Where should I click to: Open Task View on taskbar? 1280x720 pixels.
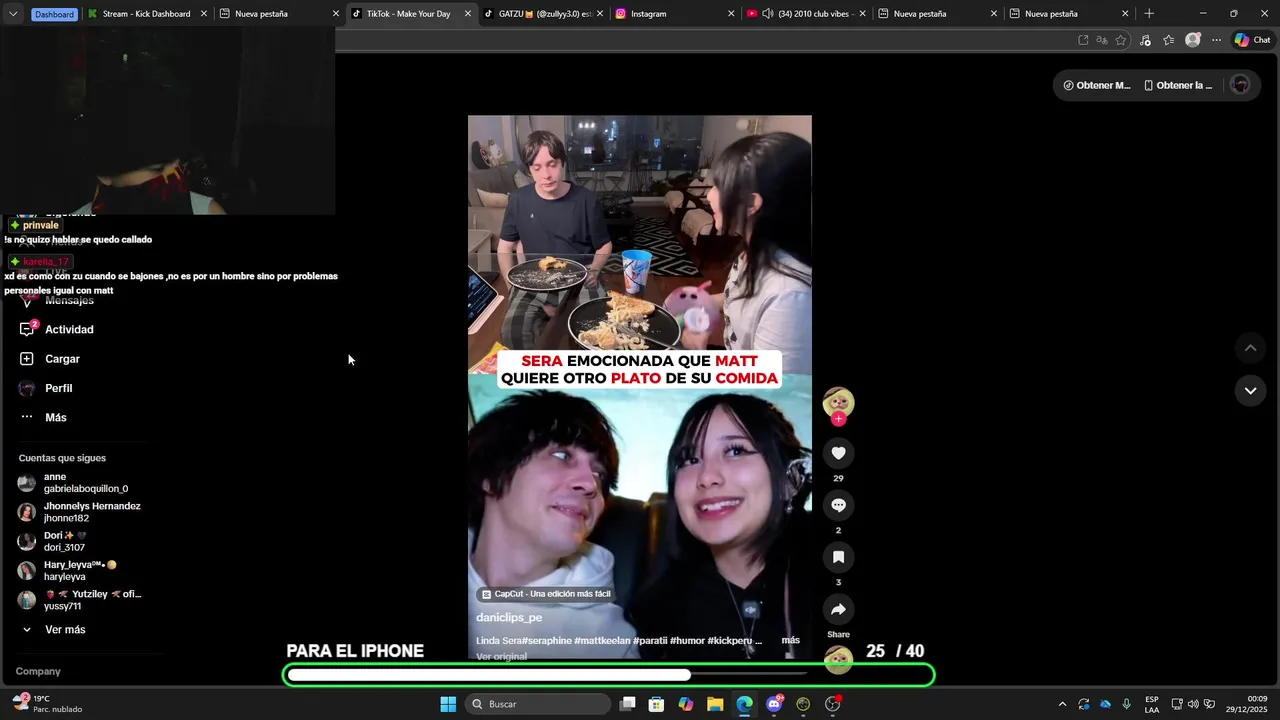(x=627, y=704)
